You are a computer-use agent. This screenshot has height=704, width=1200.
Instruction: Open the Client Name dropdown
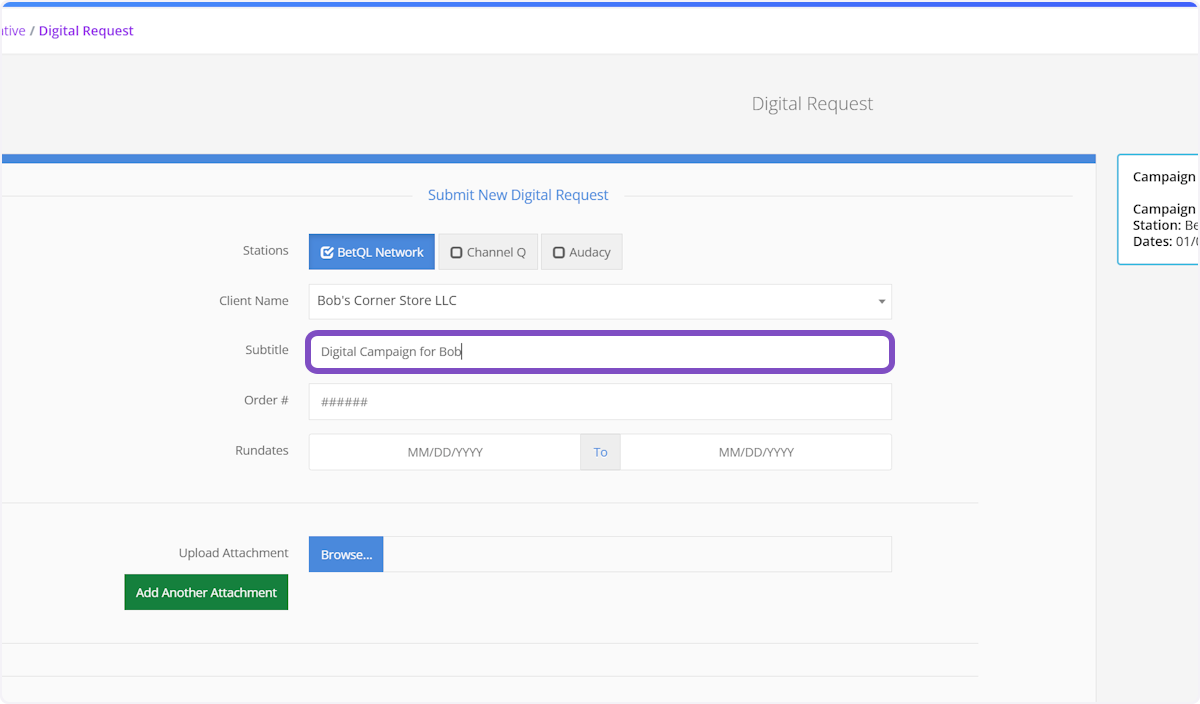tap(599, 301)
